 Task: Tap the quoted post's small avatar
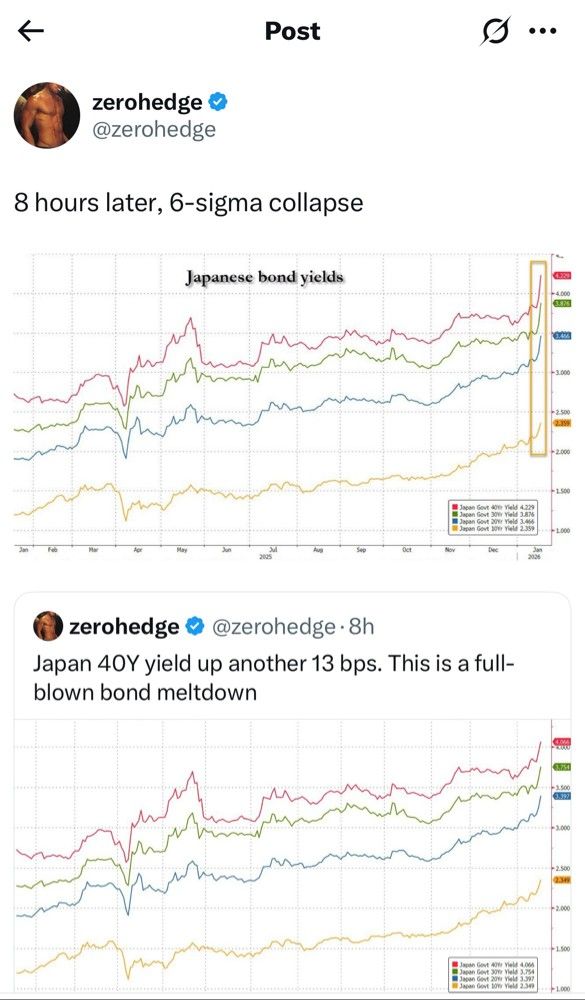click(x=48, y=626)
